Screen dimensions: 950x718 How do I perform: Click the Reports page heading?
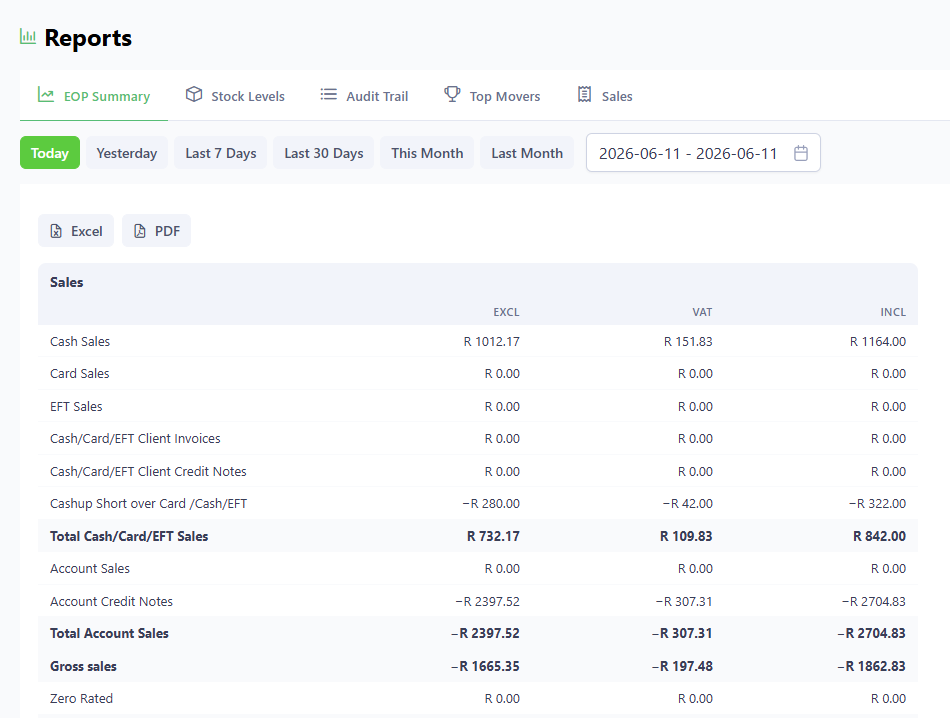(88, 38)
